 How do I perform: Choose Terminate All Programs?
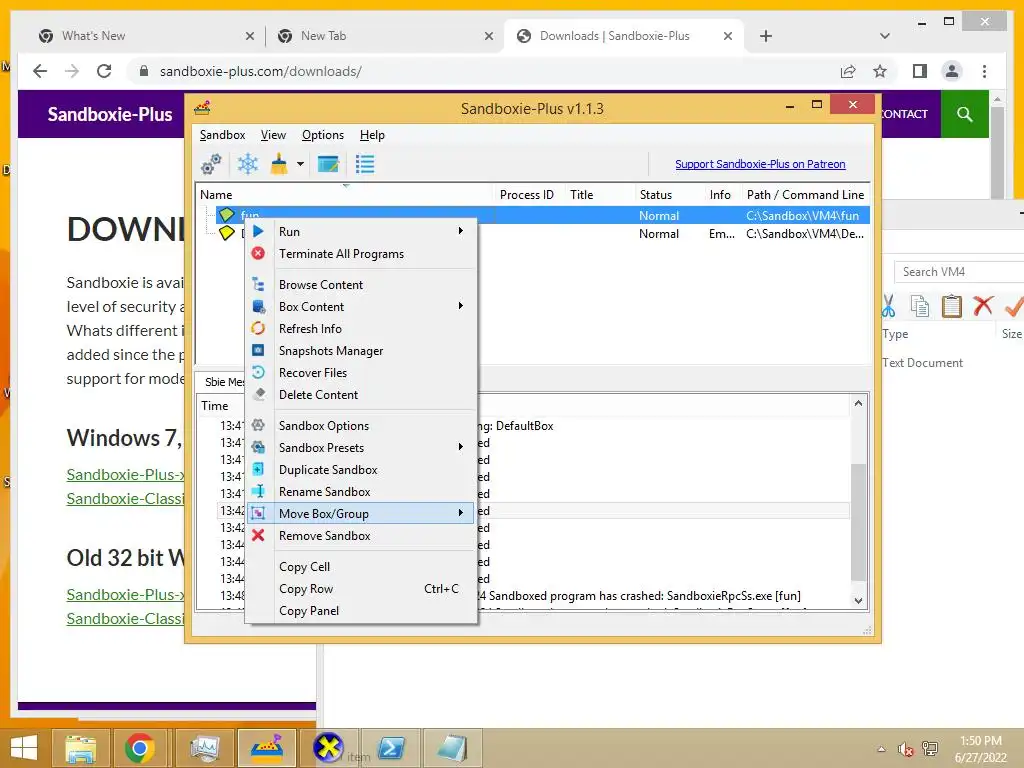(341, 253)
